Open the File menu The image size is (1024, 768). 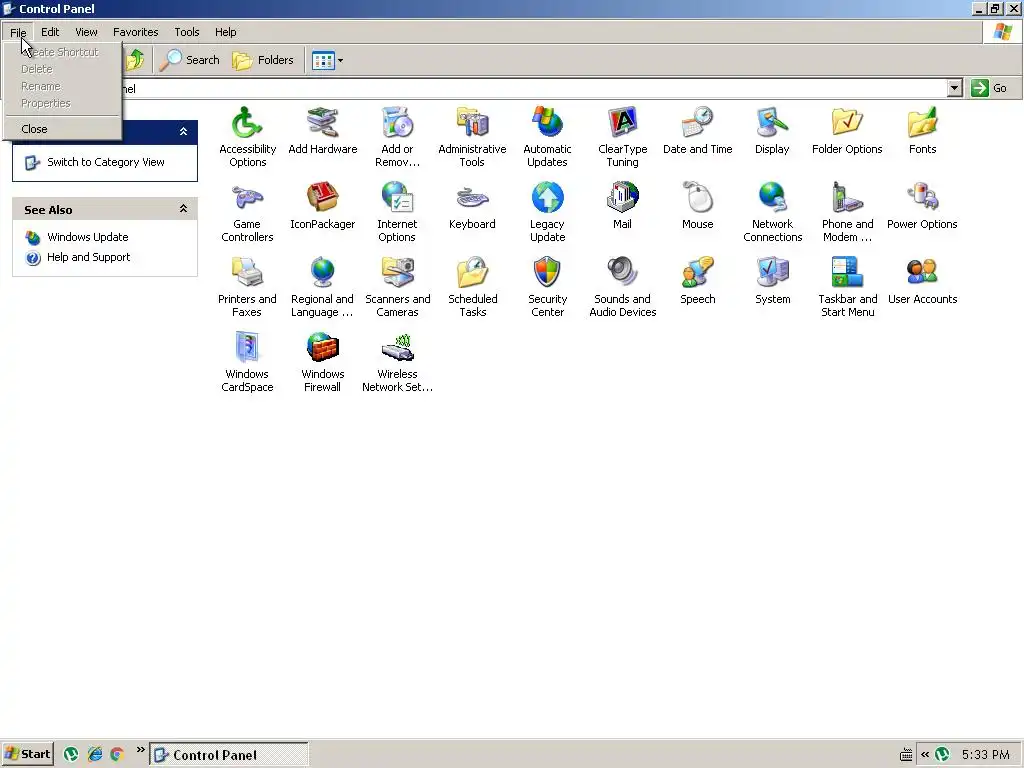[18, 32]
